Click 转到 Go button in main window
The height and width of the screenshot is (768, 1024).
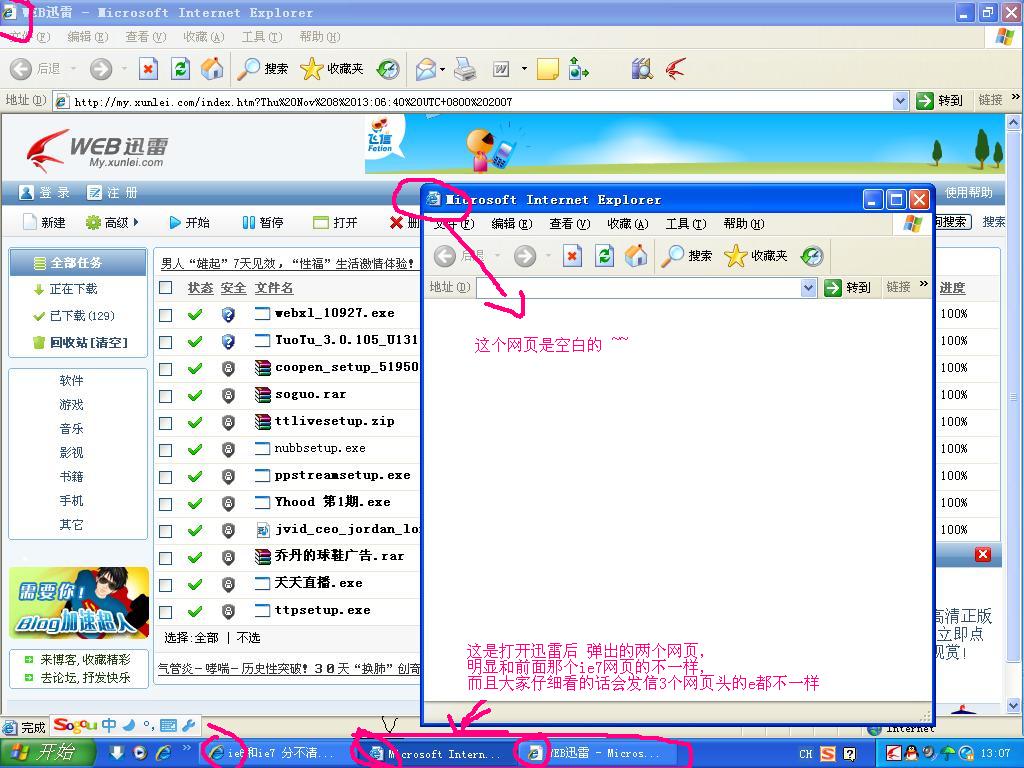(940, 101)
